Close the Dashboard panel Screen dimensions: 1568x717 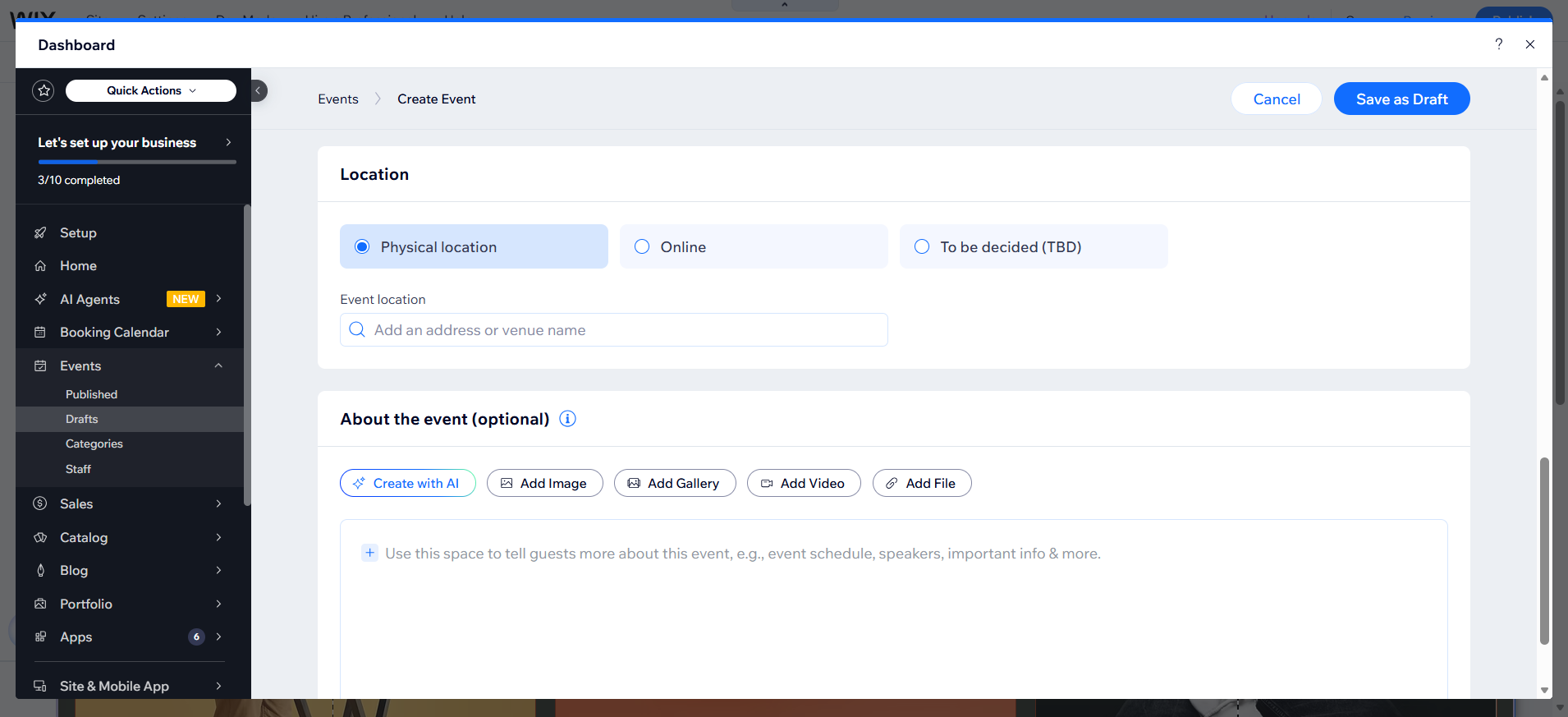click(x=1530, y=44)
